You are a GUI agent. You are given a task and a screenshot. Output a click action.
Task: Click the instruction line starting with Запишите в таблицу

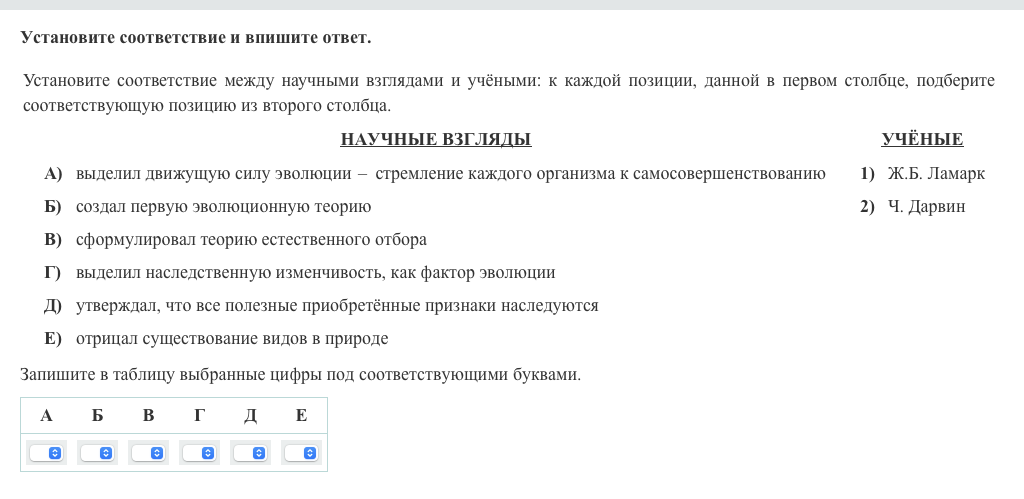[300, 375]
